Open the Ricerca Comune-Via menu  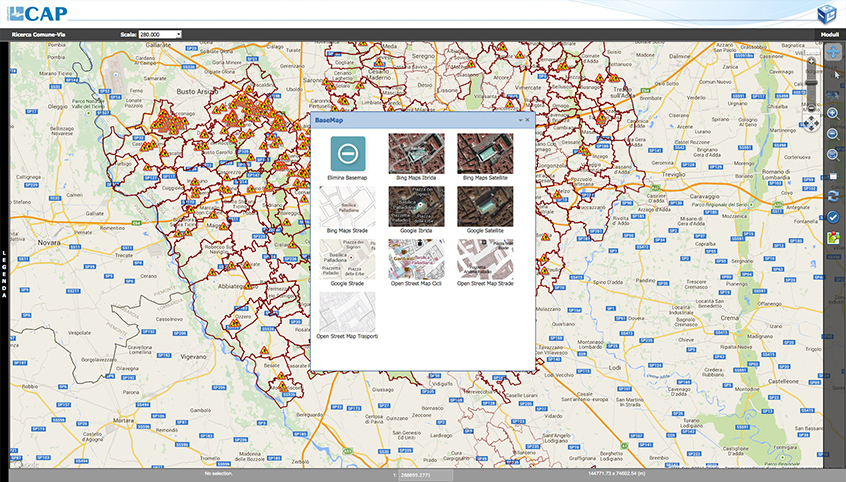coord(38,35)
